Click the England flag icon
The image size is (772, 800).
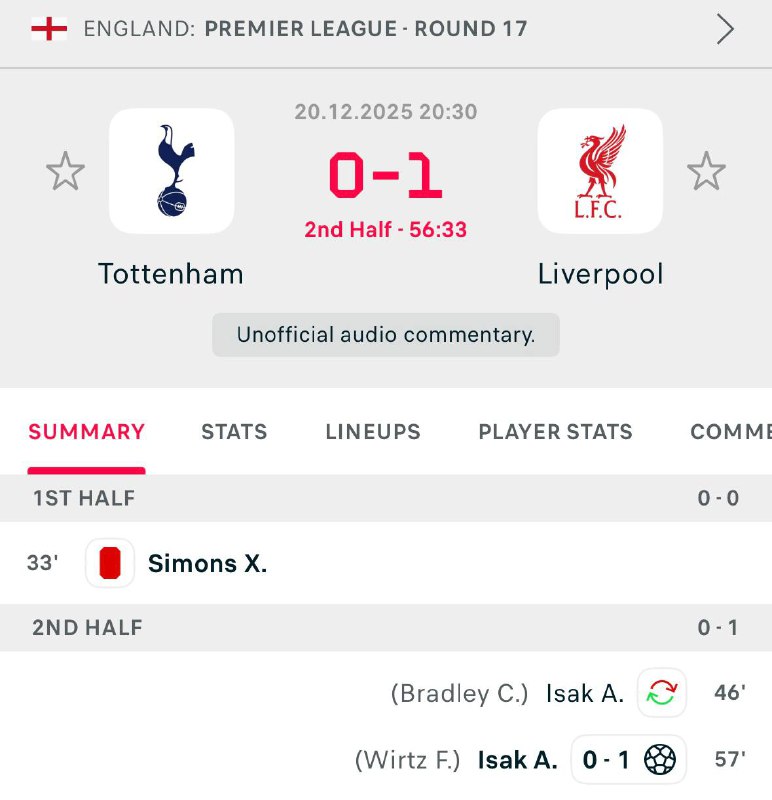pyautogui.click(x=49, y=29)
